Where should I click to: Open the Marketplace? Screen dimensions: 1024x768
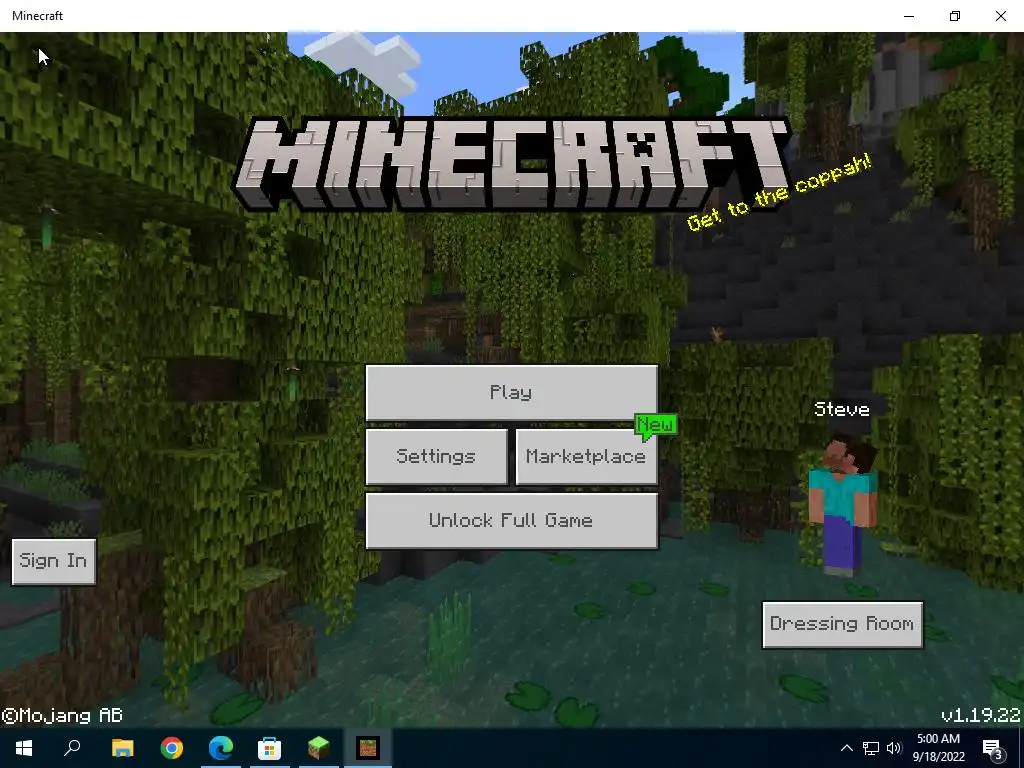[x=586, y=456]
